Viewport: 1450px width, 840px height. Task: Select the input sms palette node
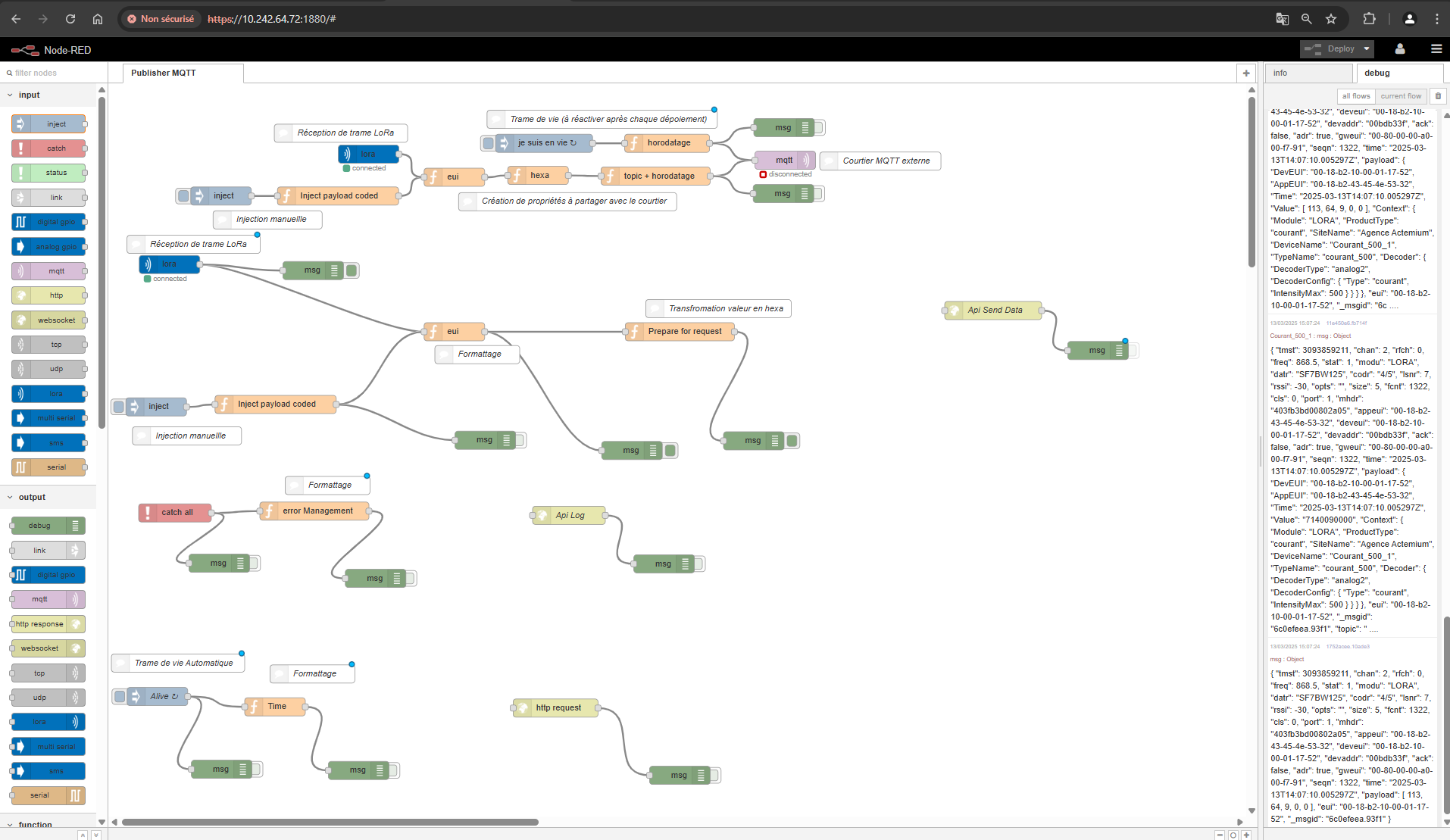coord(48,443)
